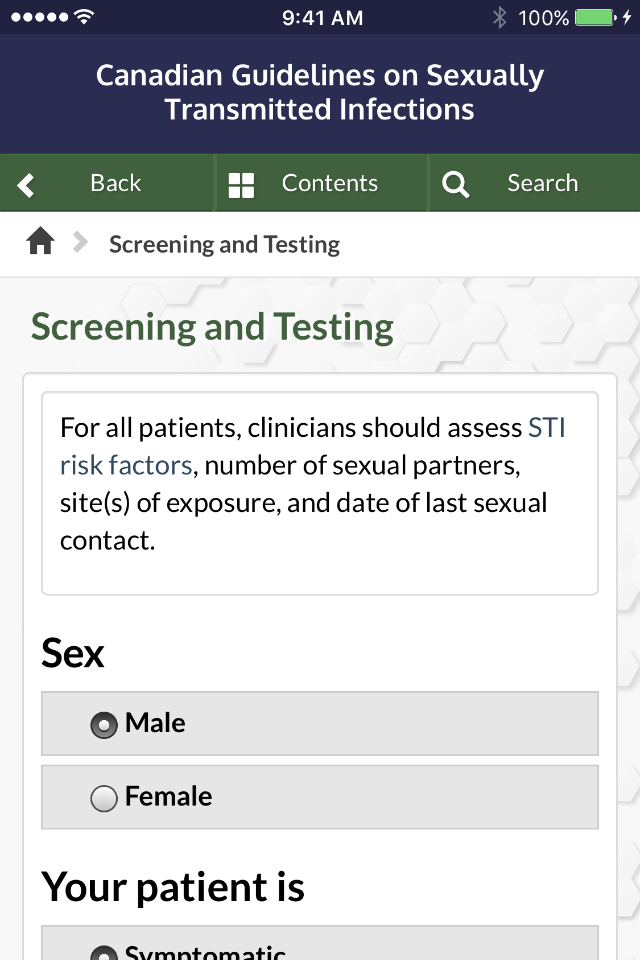Tap the Screening and Testing breadcrumb label
The width and height of the screenshot is (640, 960).
coord(224,243)
